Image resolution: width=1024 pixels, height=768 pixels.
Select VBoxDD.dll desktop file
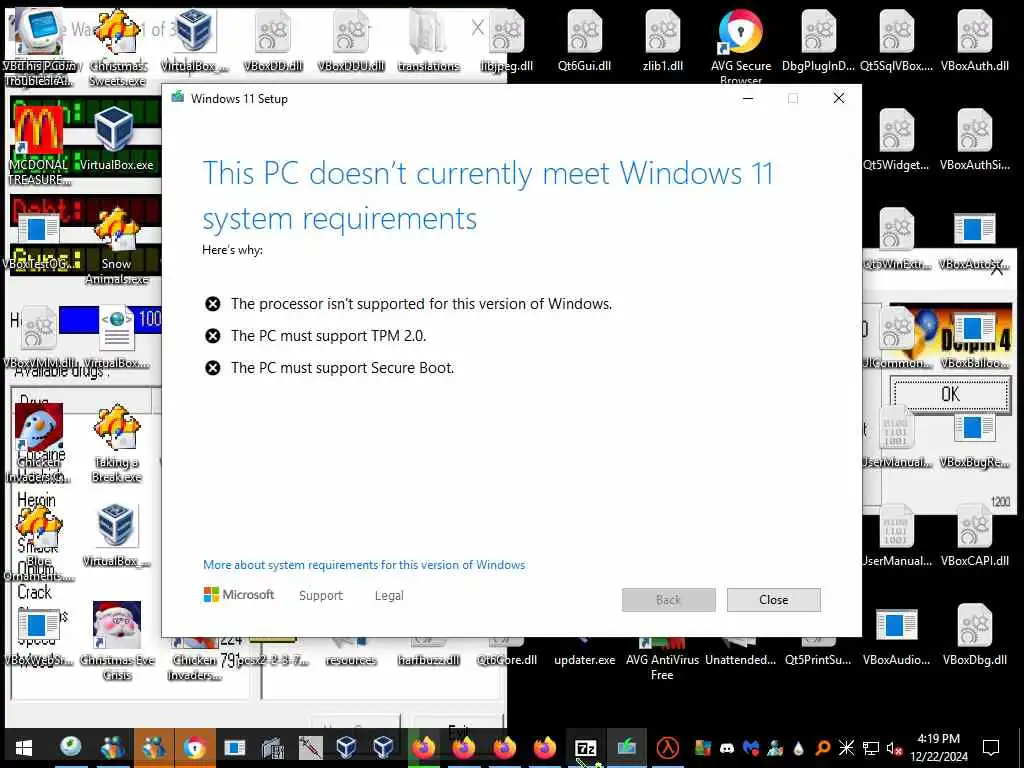[272, 40]
